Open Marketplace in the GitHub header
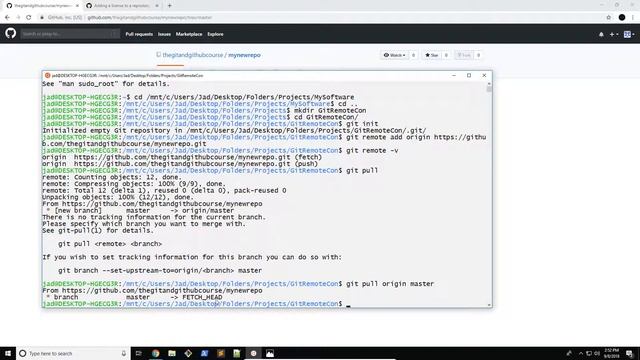The height and width of the screenshot is (360, 640). pos(189,34)
